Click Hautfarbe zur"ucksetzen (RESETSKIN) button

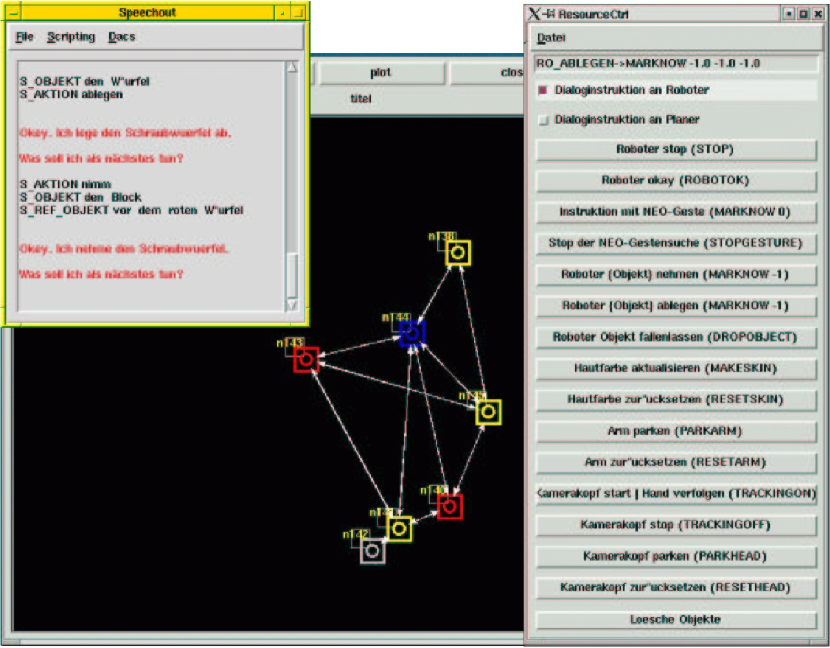tap(675, 399)
